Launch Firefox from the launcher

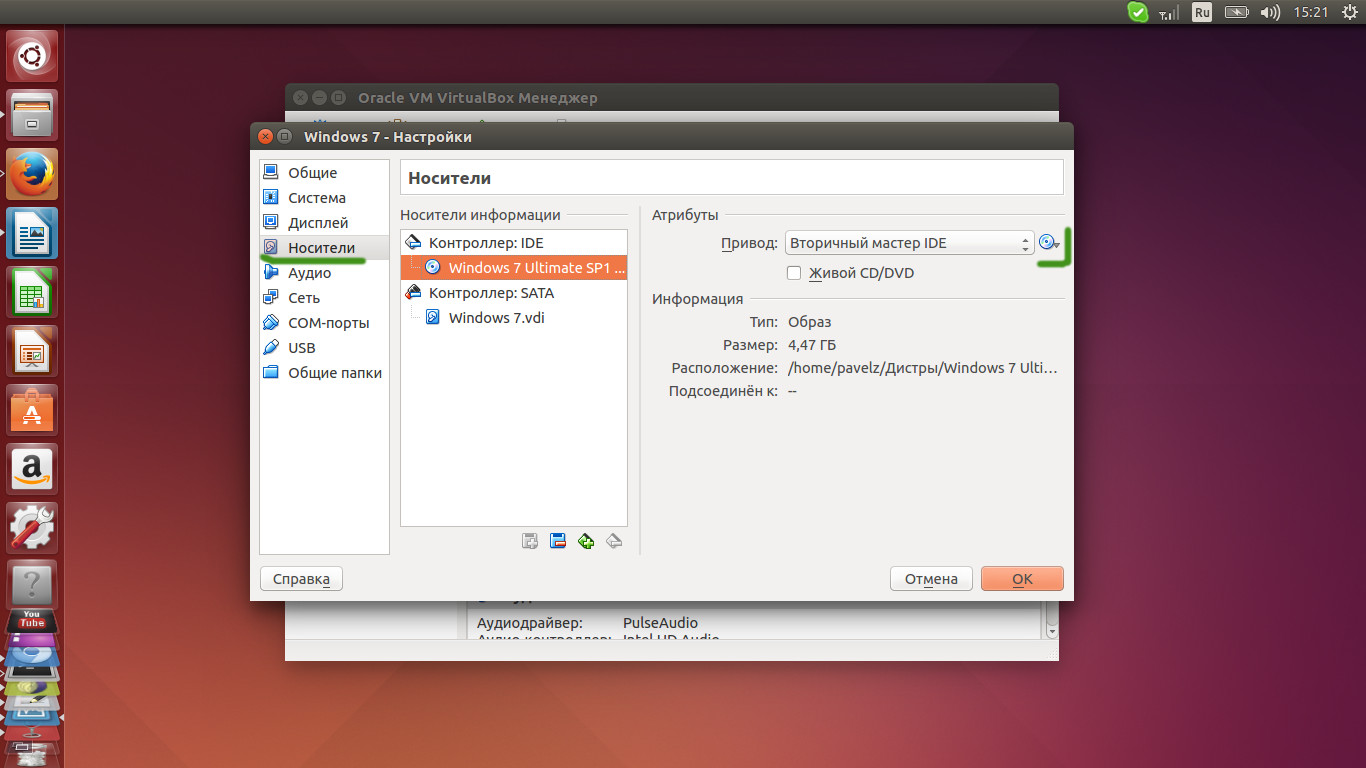(x=33, y=174)
